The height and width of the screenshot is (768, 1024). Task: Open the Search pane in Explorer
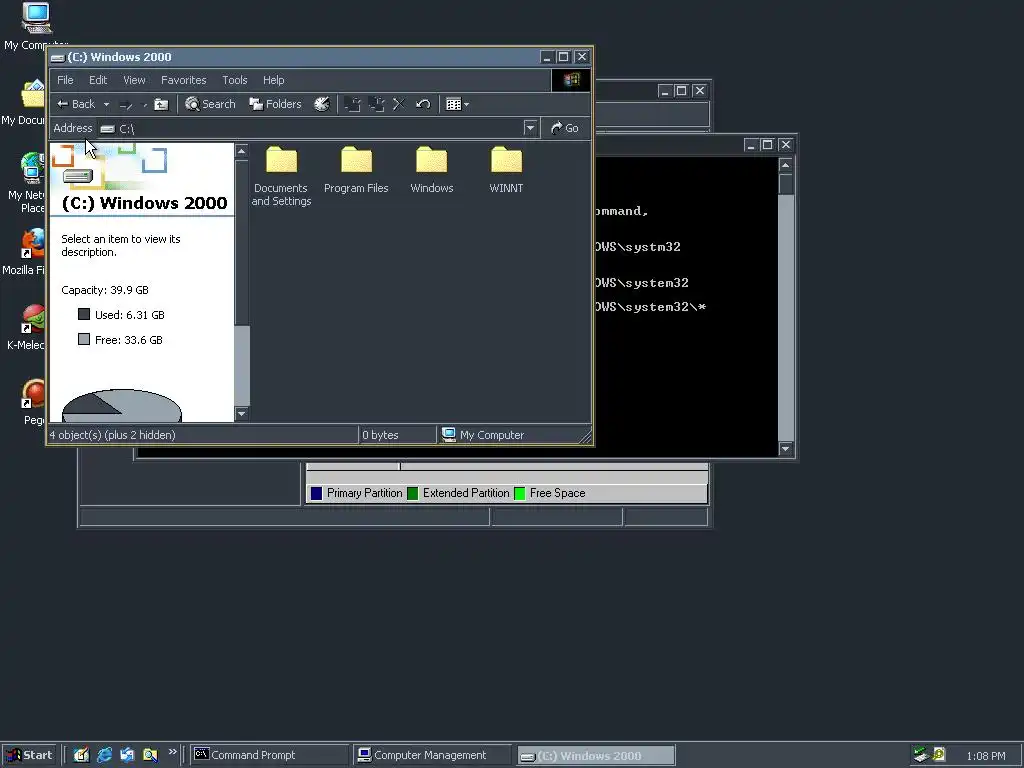pos(210,104)
